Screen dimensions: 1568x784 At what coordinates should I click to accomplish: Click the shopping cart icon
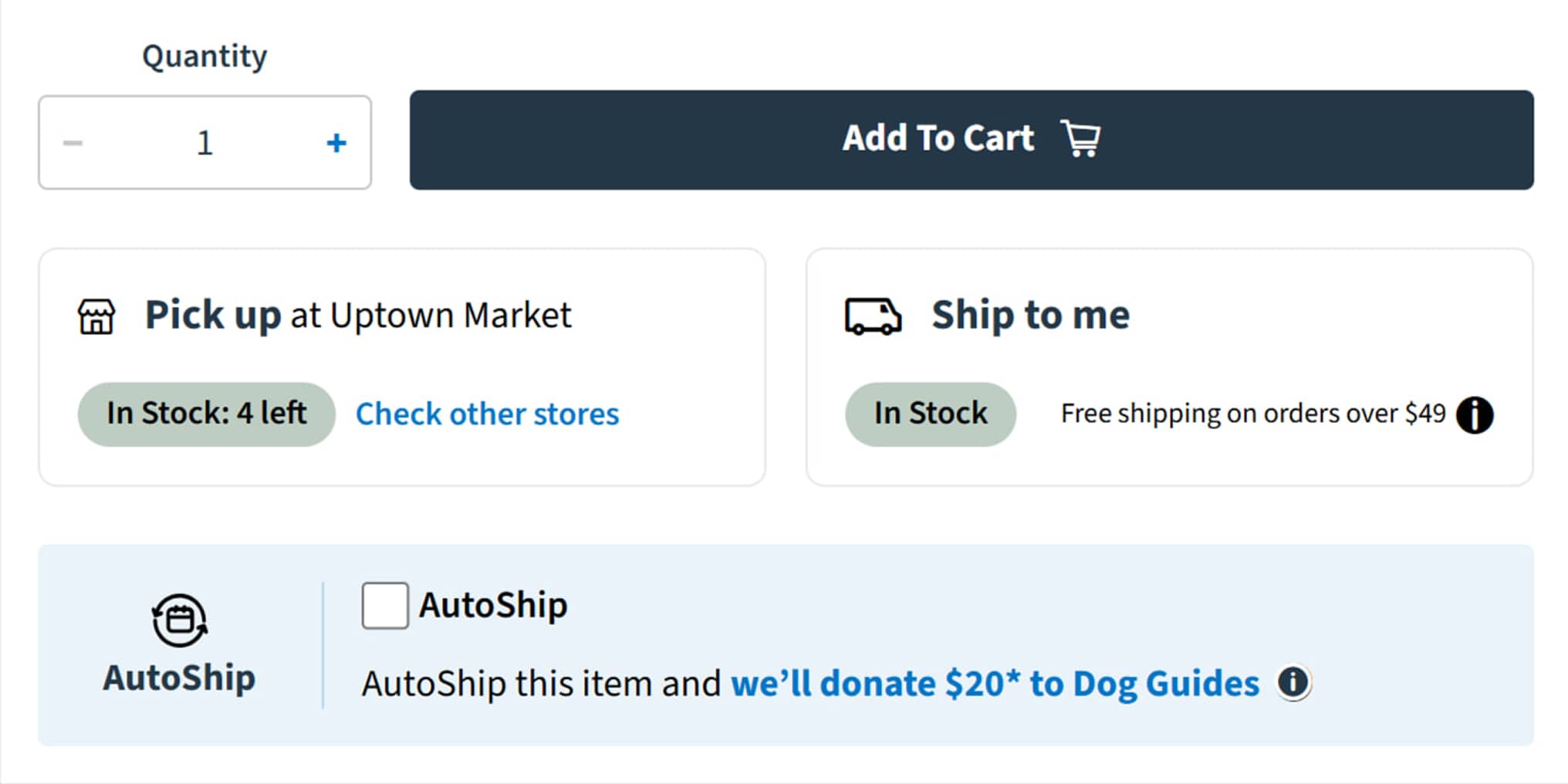1080,139
